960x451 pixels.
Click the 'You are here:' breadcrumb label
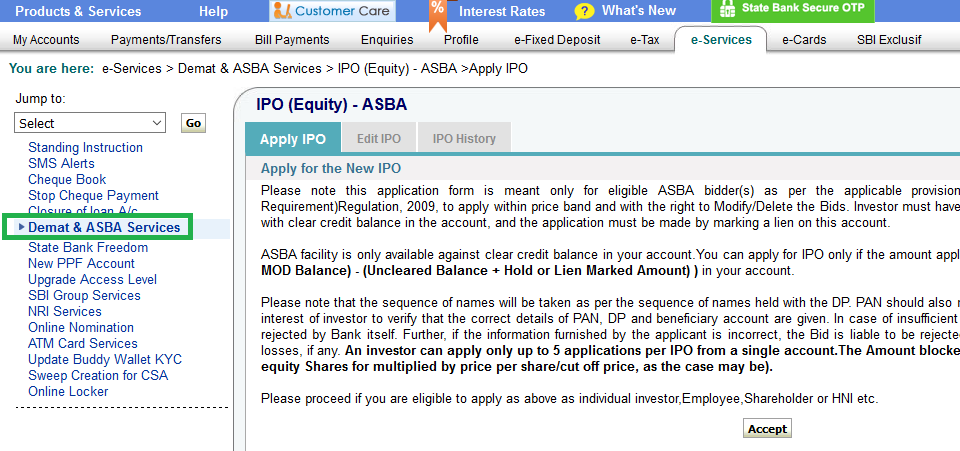click(51, 69)
